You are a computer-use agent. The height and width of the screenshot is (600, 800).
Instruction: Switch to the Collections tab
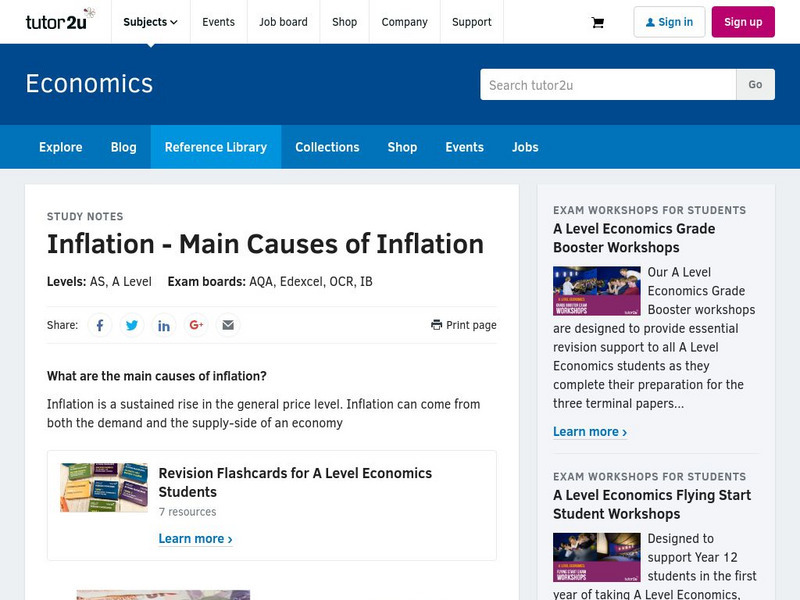tap(327, 147)
